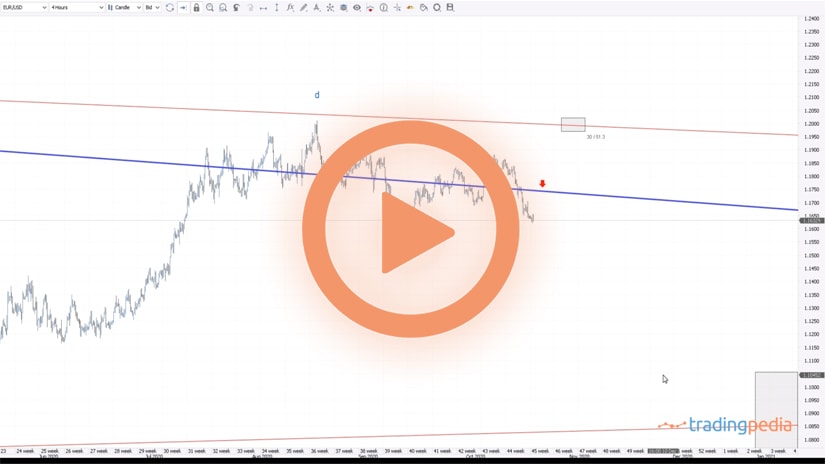825x464 pixels.
Task: Select the blue 'd' wave label
Action: point(317,95)
